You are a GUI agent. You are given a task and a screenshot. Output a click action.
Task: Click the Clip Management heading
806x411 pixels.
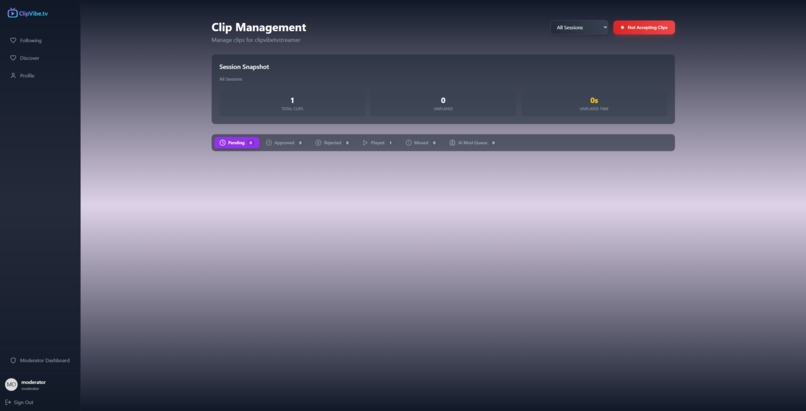pos(259,27)
